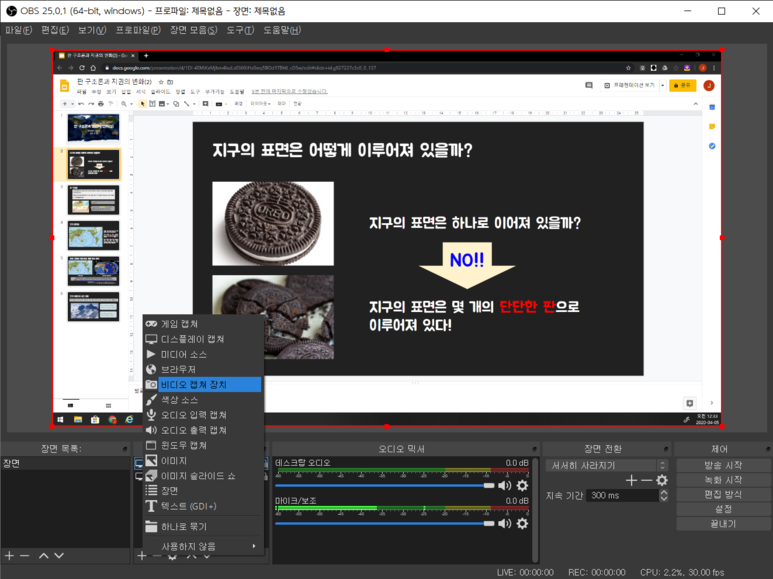Add an 이미지 슬라이드 쇼 source

[203, 476]
